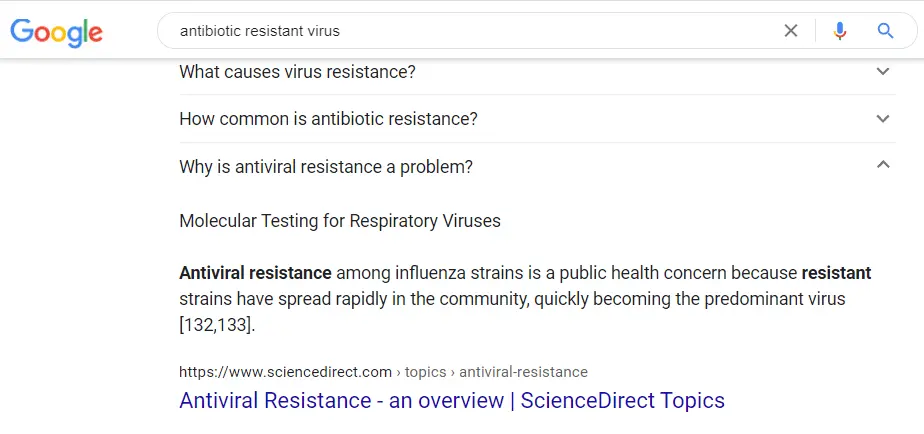Open the "Antiviral Resistance - an overview" ScienceDirect link

click(451, 401)
